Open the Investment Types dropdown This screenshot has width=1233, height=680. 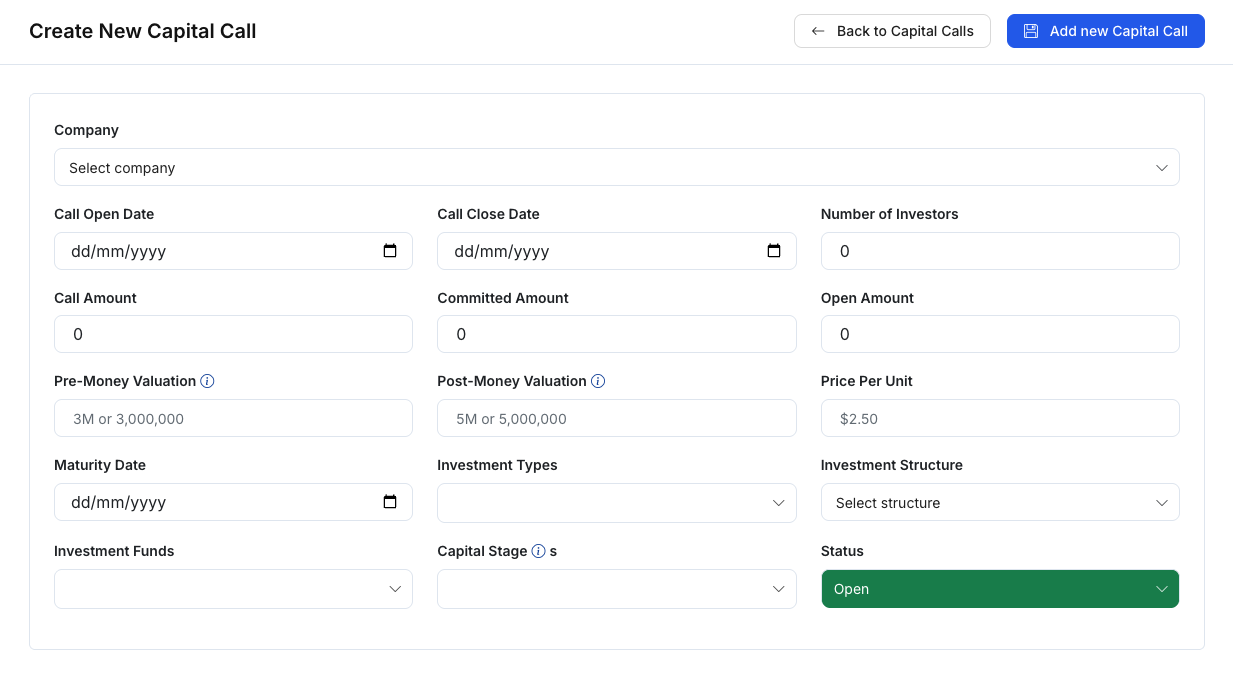coord(616,503)
